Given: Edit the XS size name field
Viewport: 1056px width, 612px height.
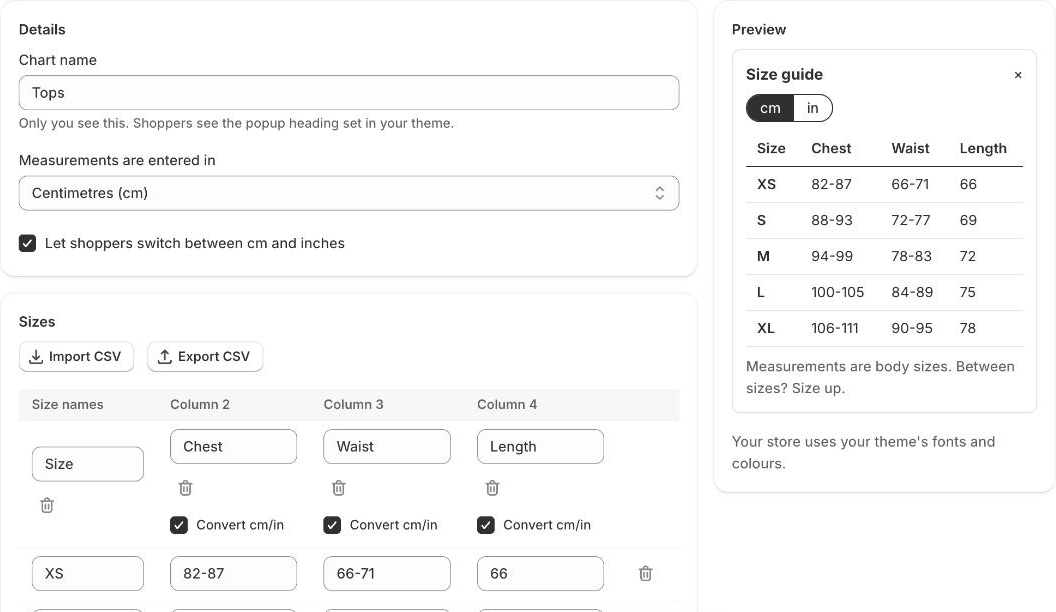Looking at the screenshot, I should pyautogui.click(x=88, y=573).
